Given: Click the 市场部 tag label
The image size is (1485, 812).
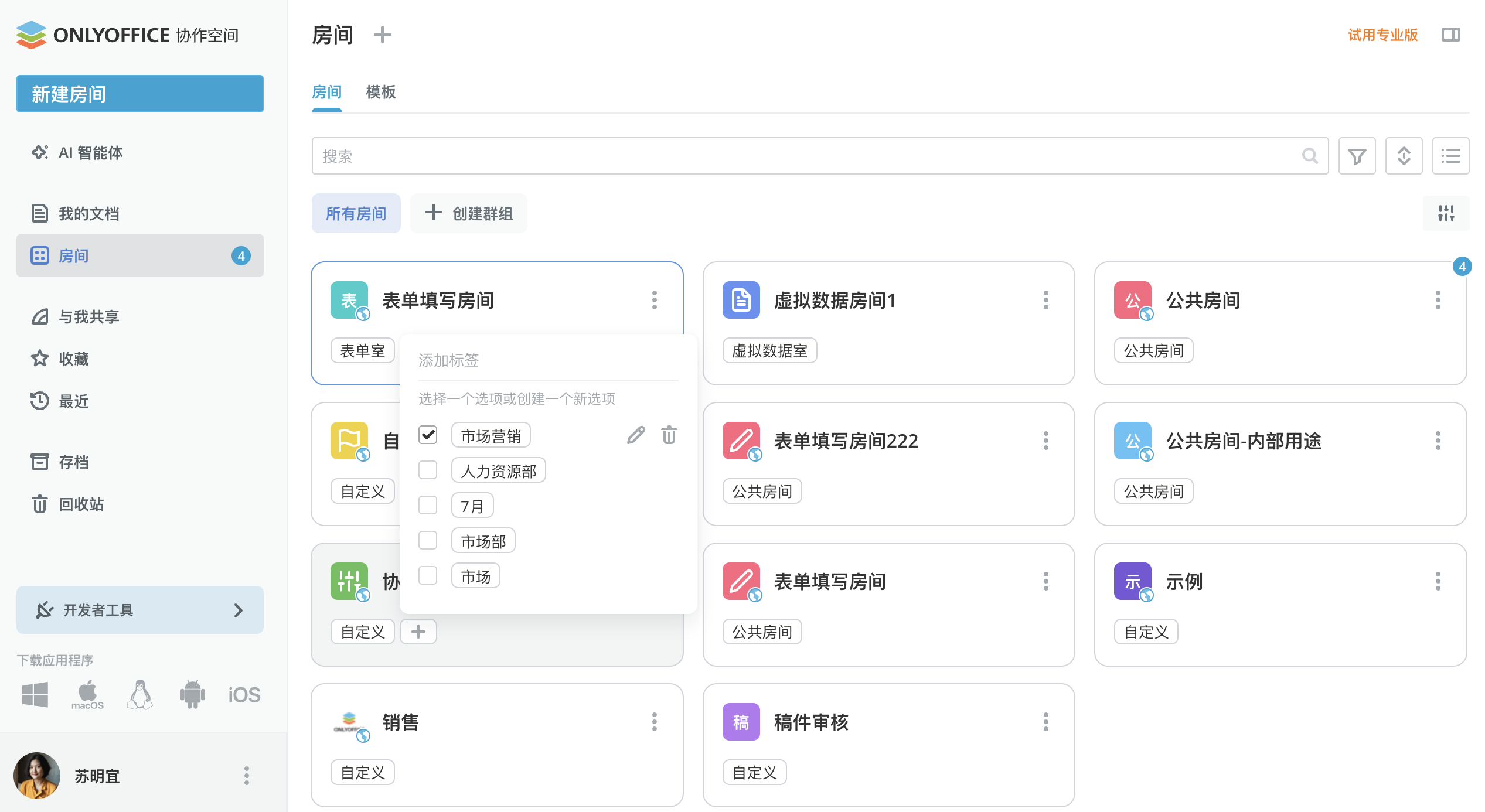Looking at the screenshot, I should (483, 541).
